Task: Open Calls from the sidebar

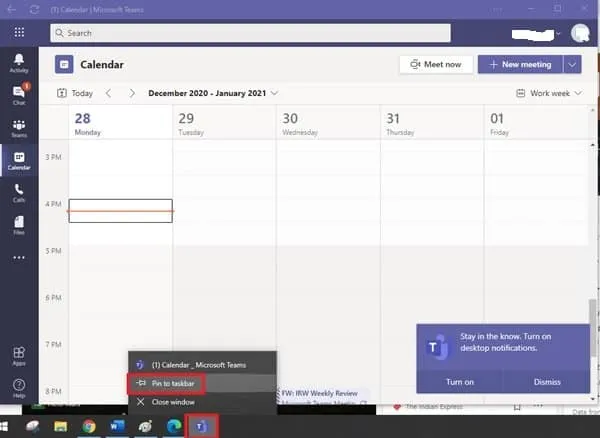Action: coord(18,193)
